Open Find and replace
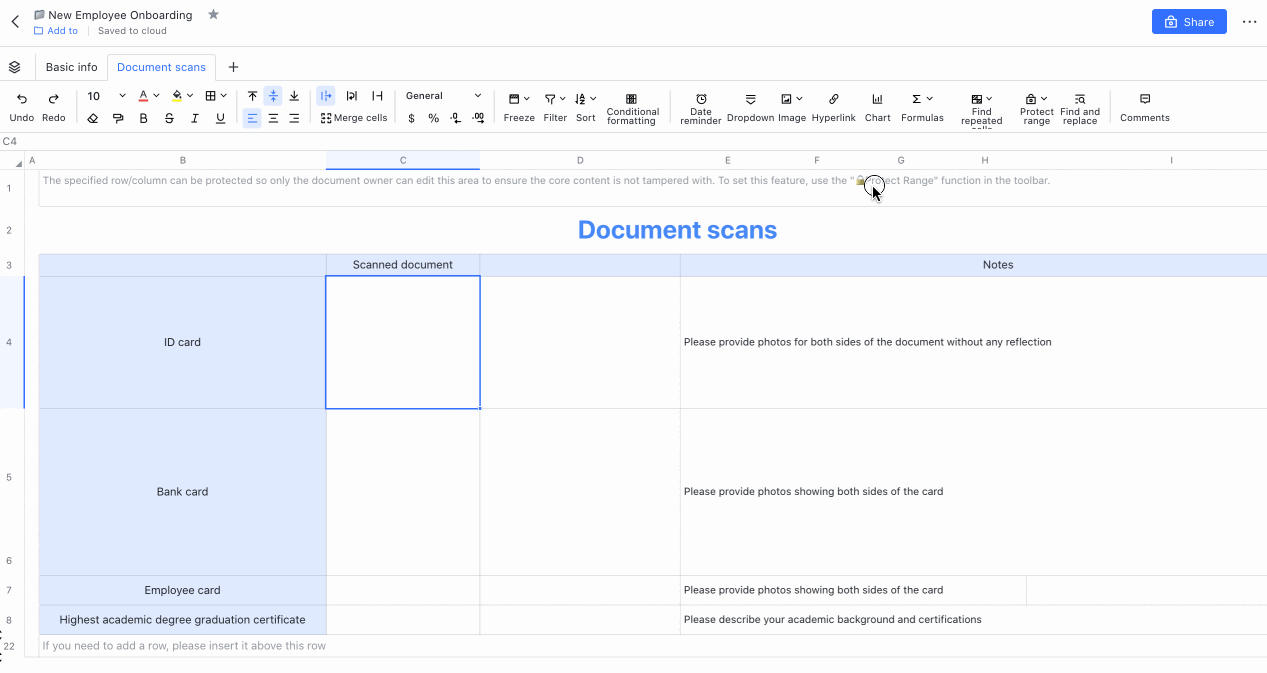The width and height of the screenshot is (1267, 673). [1079, 107]
